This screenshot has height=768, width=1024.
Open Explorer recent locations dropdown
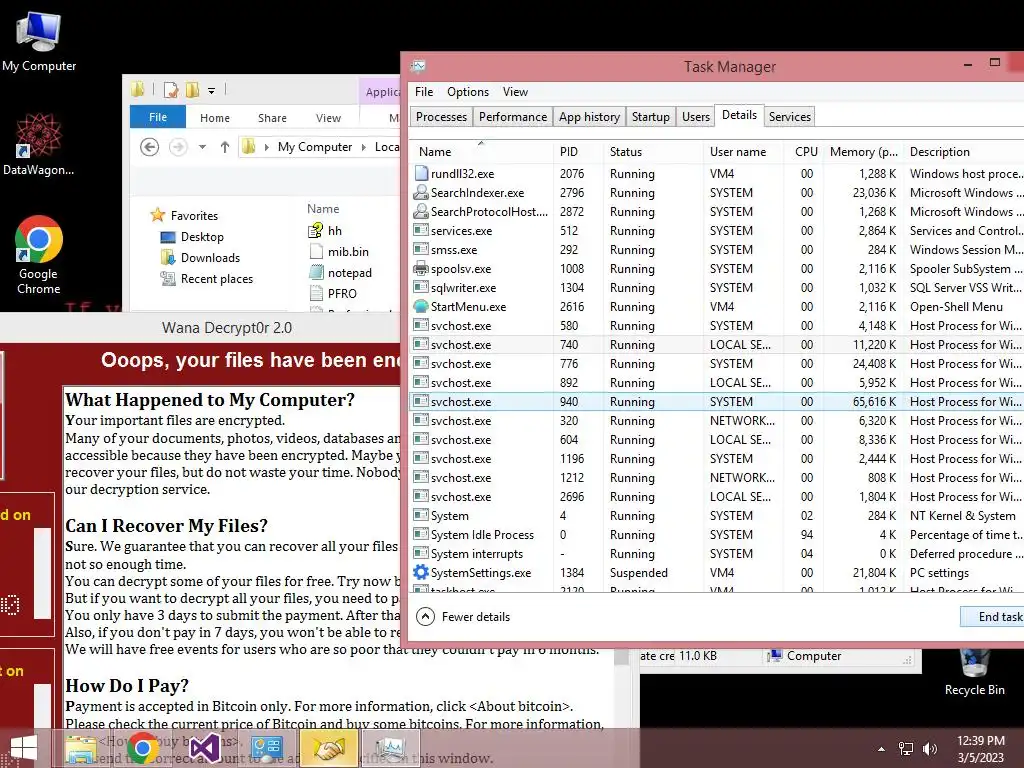[x=202, y=147]
